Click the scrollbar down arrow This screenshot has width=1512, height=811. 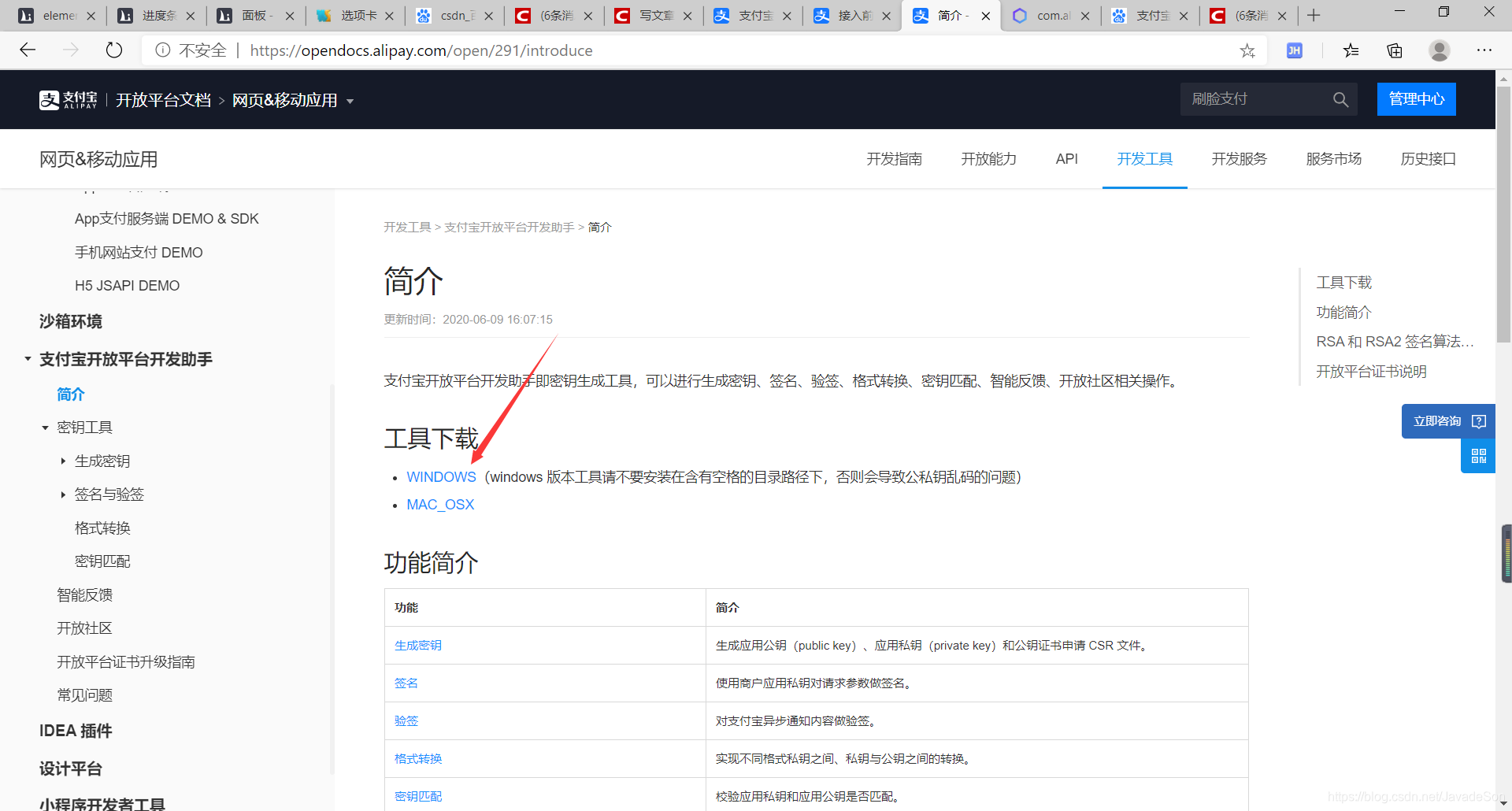pyautogui.click(x=1503, y=804)
